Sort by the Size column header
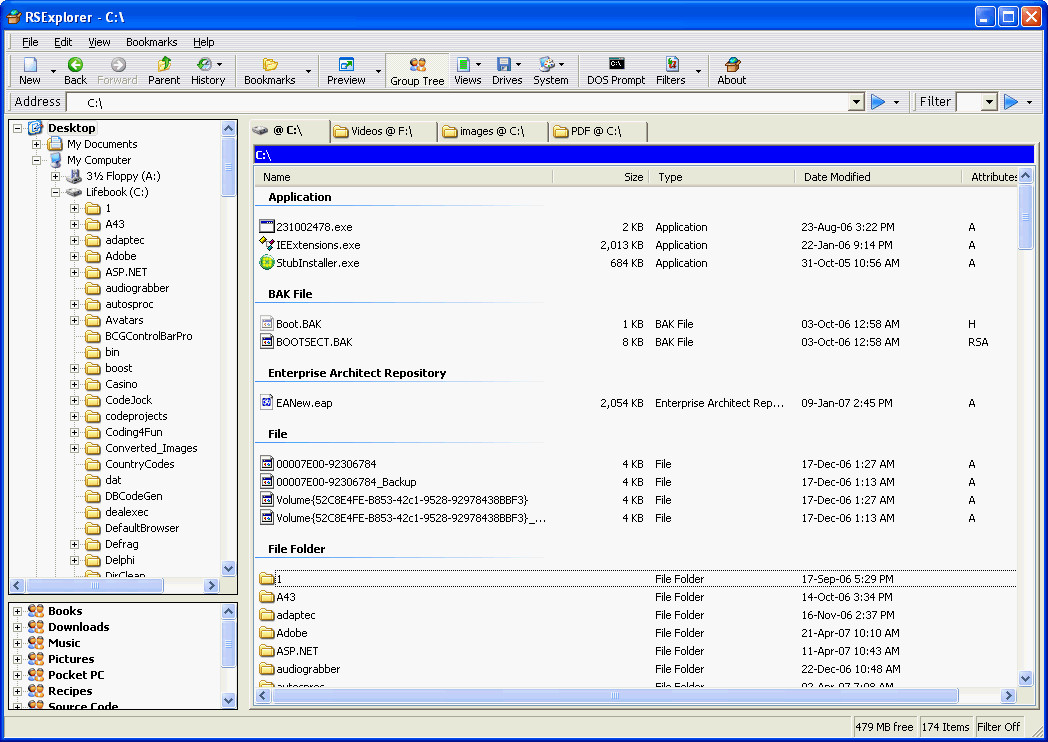 [x=600, y=177]
